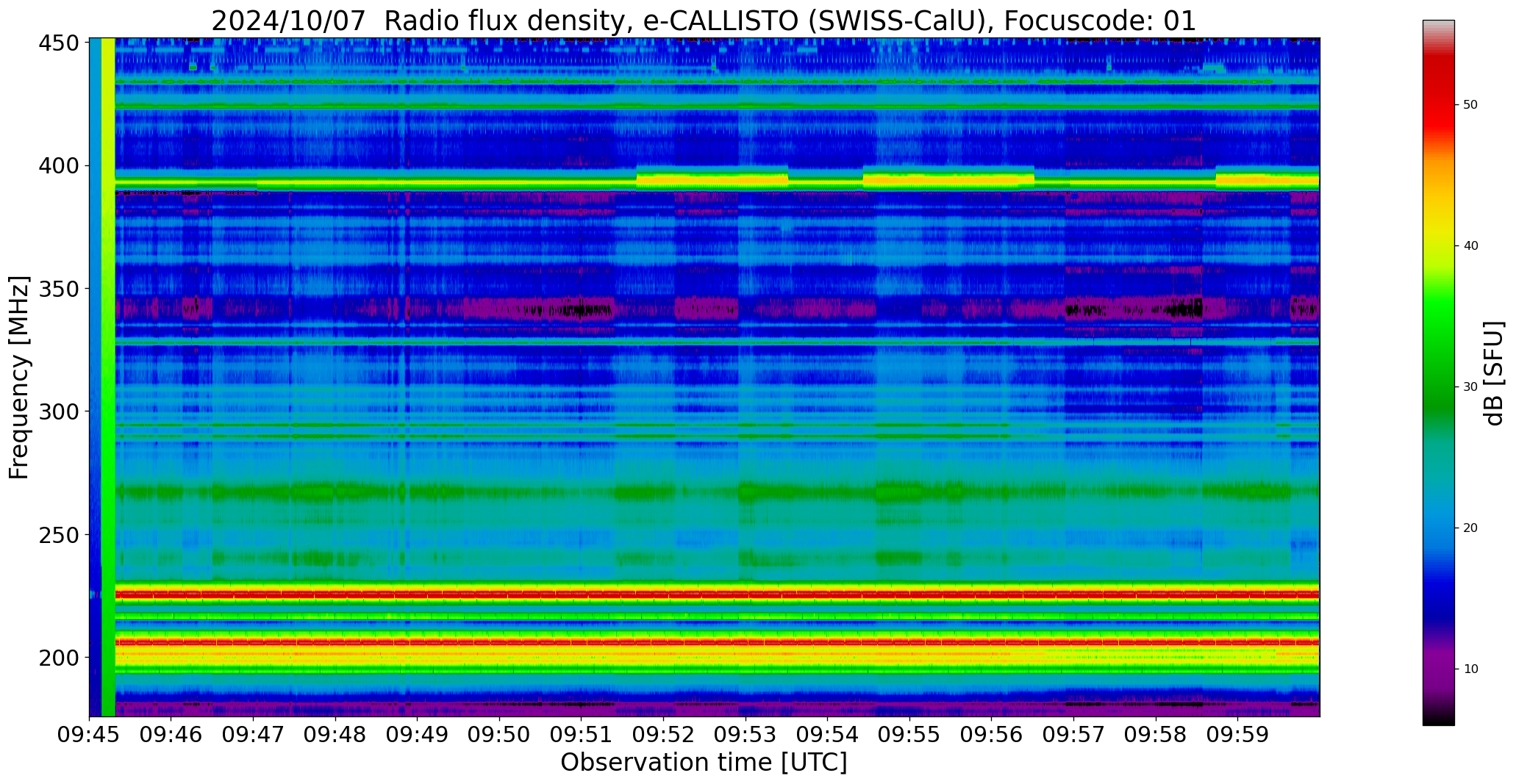Click the red emission band near 225 MHz
This screenshot has width=1516, height=784.
(717, 594)
